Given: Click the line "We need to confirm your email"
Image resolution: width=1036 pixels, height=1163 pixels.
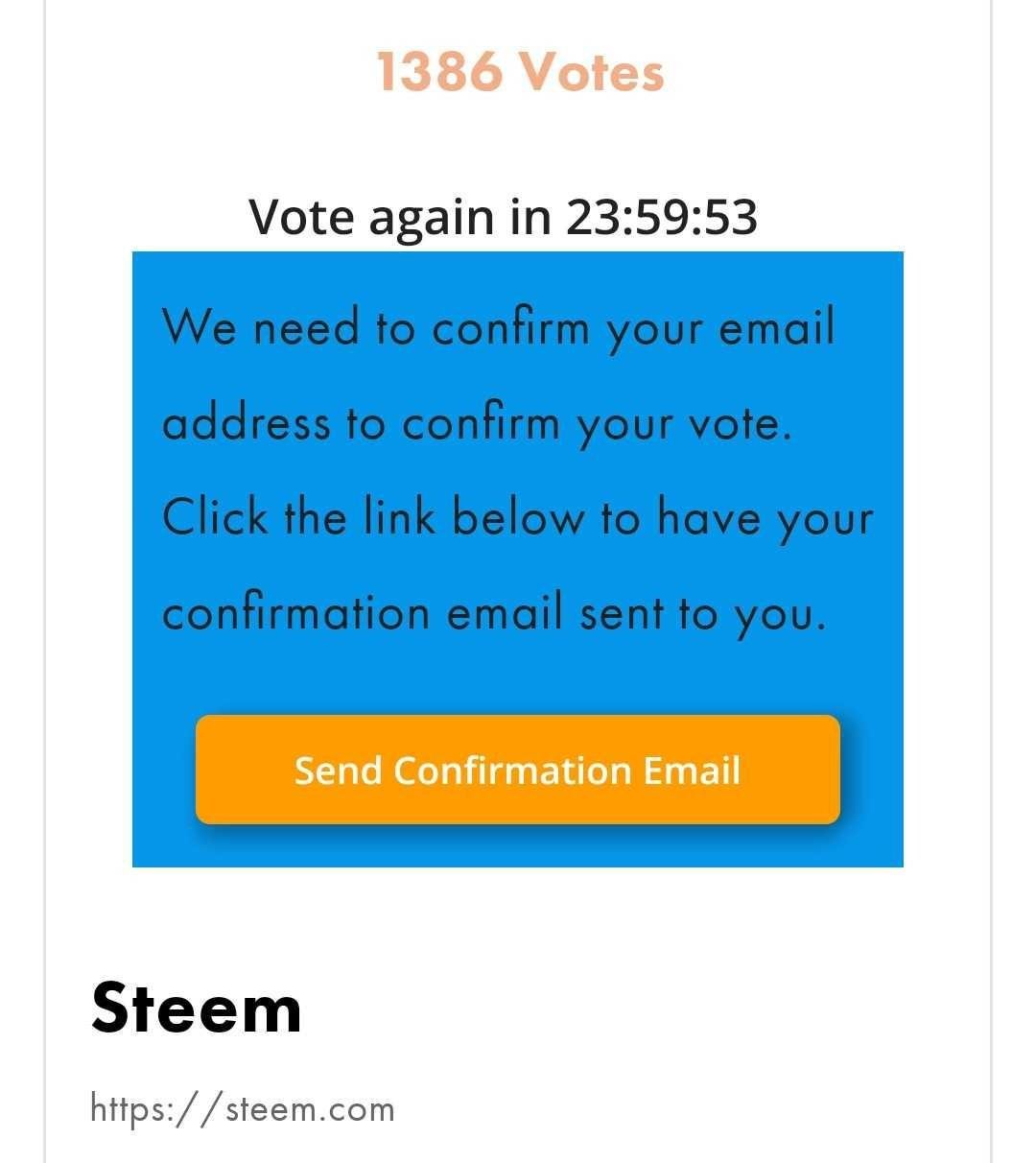Looking at the screenshot, I should [x=498, y=327].
